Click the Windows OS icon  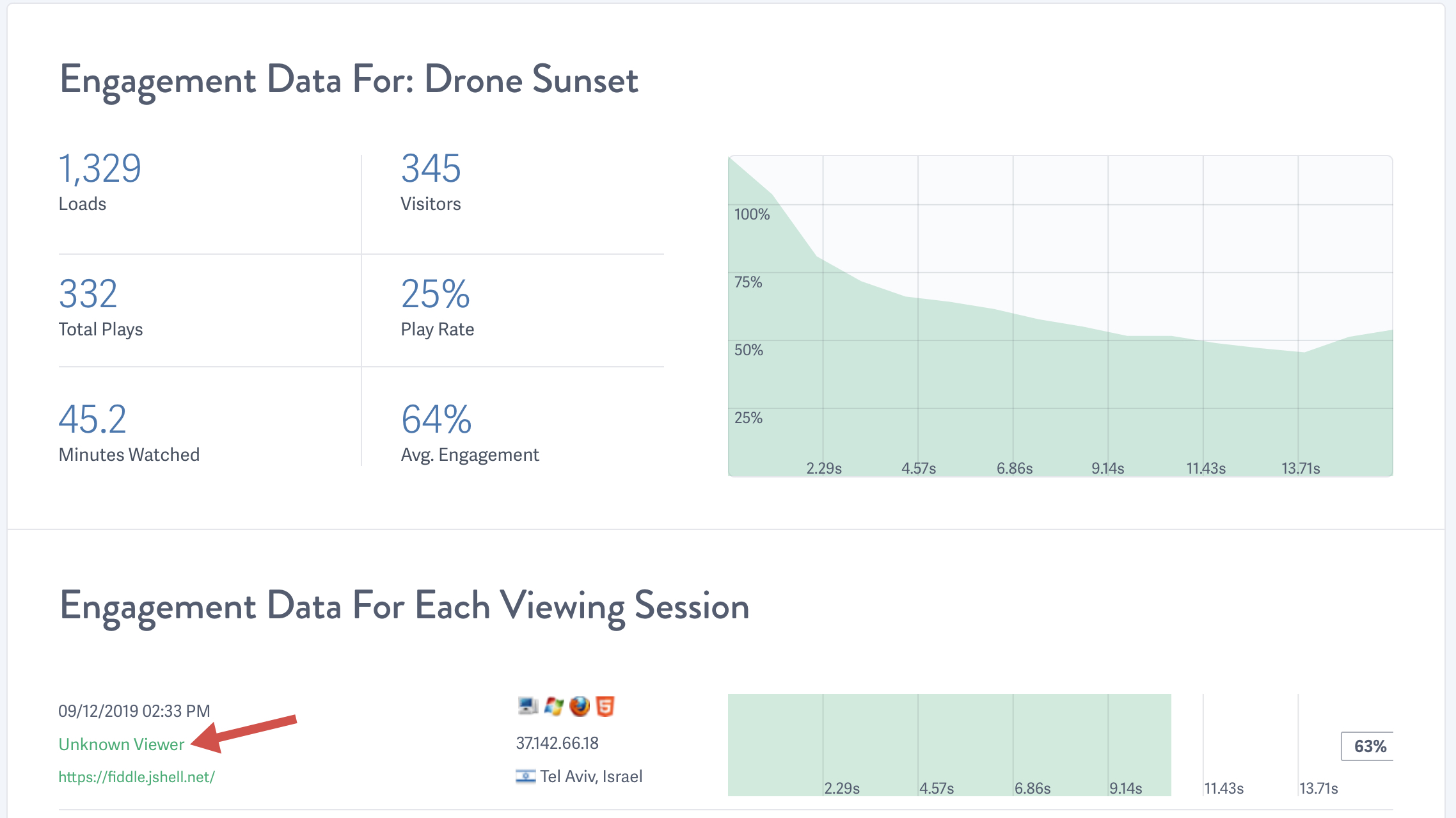point(554,706)
